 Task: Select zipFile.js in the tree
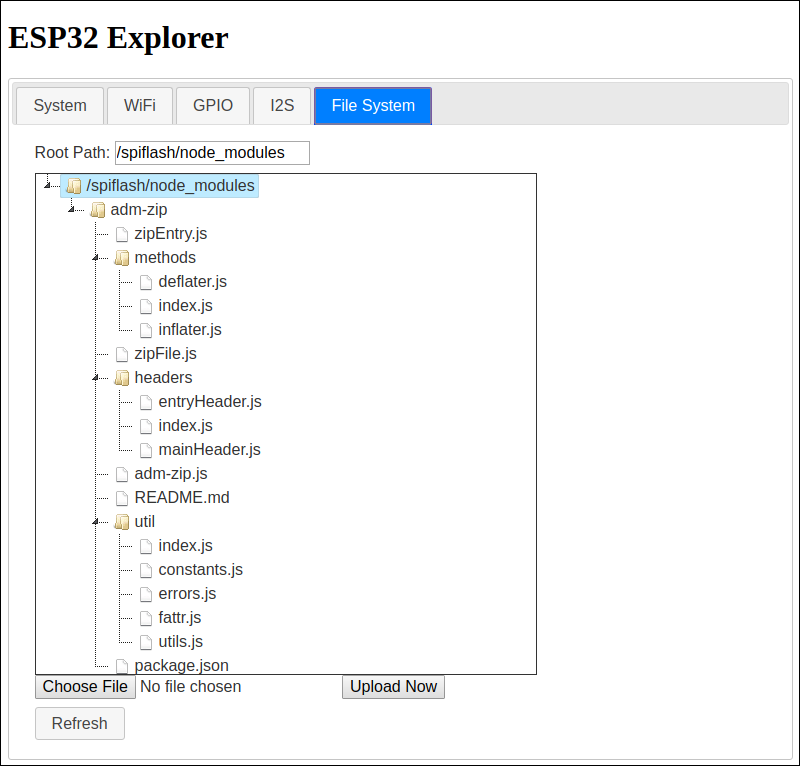point(165,354)
